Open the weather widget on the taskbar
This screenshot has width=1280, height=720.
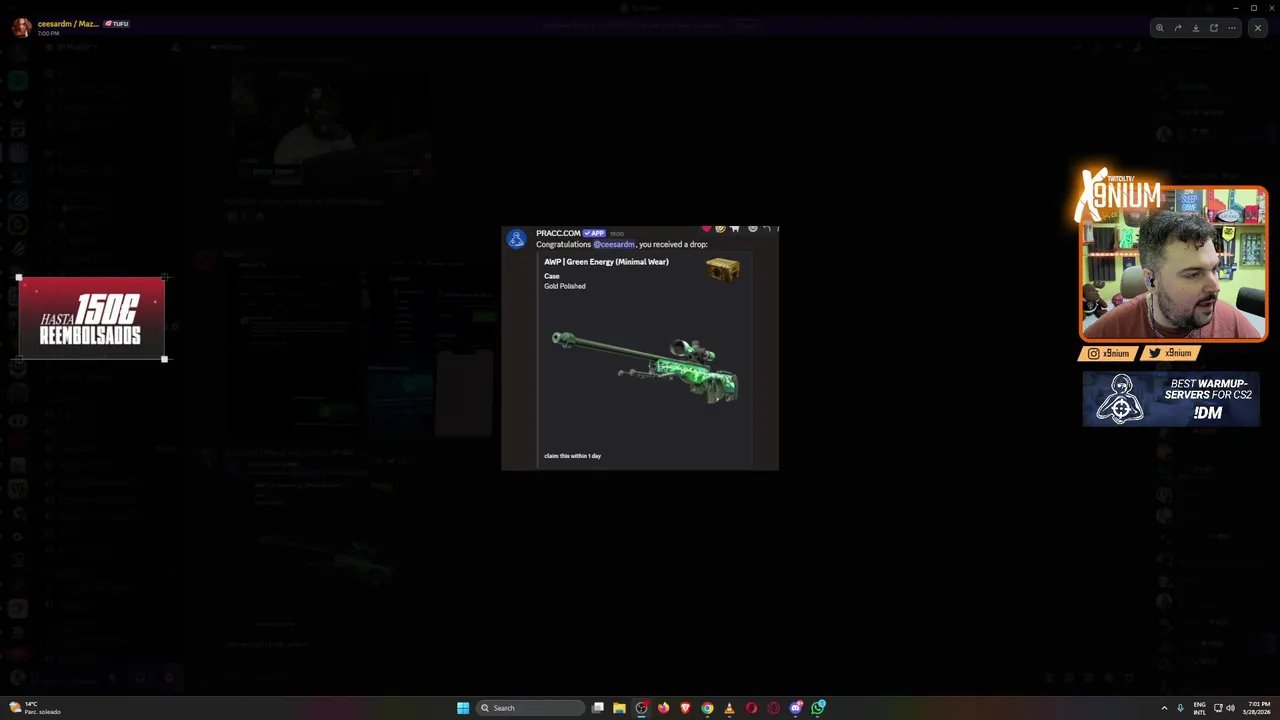[35, 708]
